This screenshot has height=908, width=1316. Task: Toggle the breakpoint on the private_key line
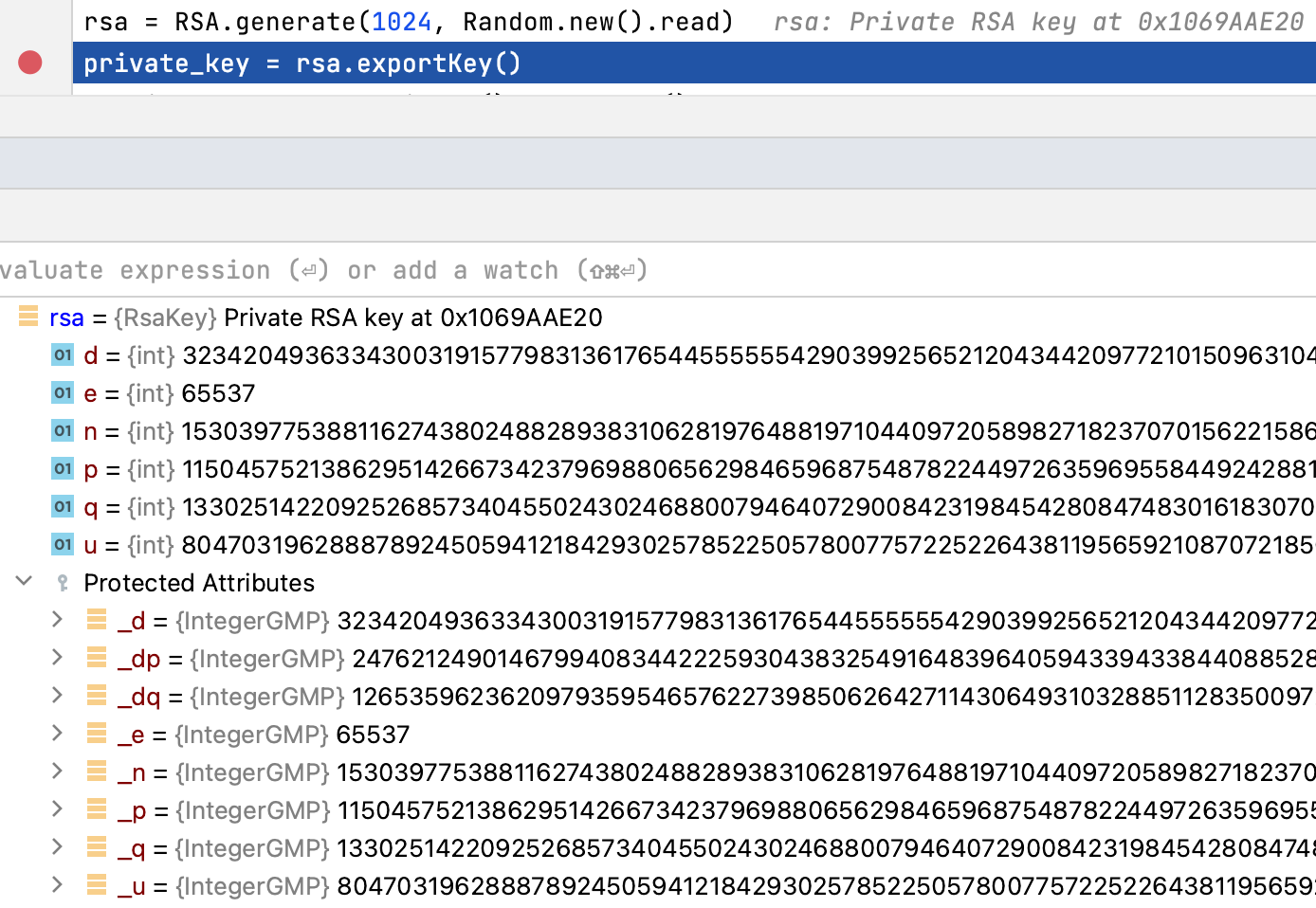pos(30,63)
